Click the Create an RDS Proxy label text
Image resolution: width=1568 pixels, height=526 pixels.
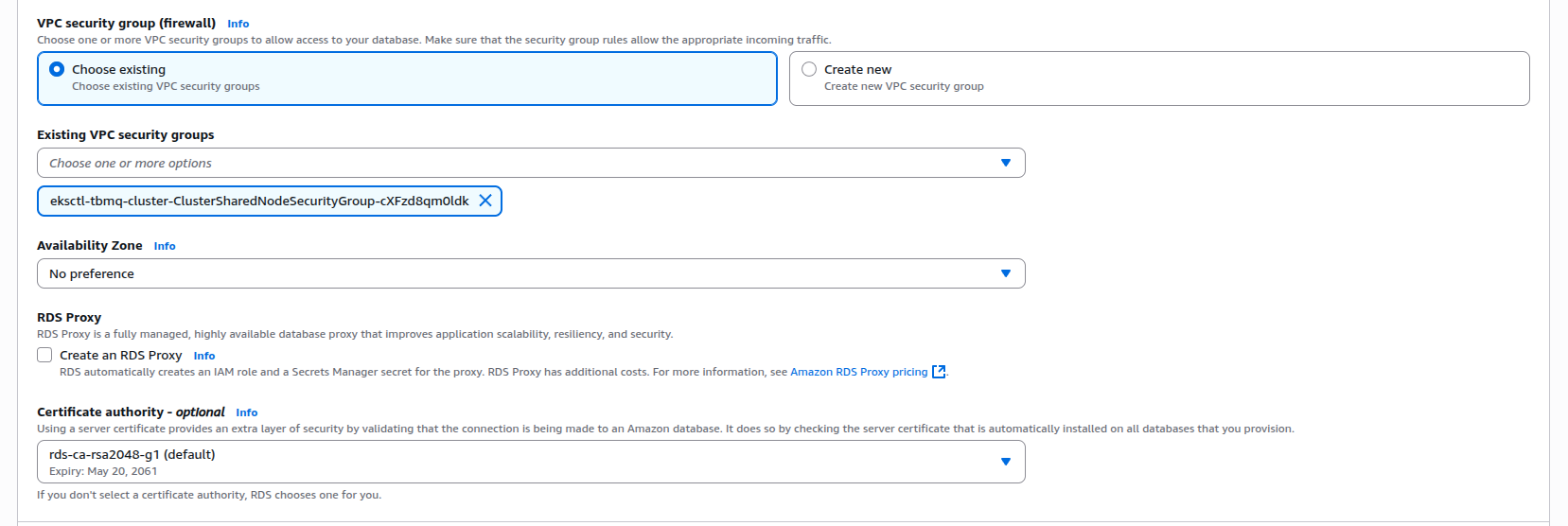pyautogui.click(x=120, y=355)
